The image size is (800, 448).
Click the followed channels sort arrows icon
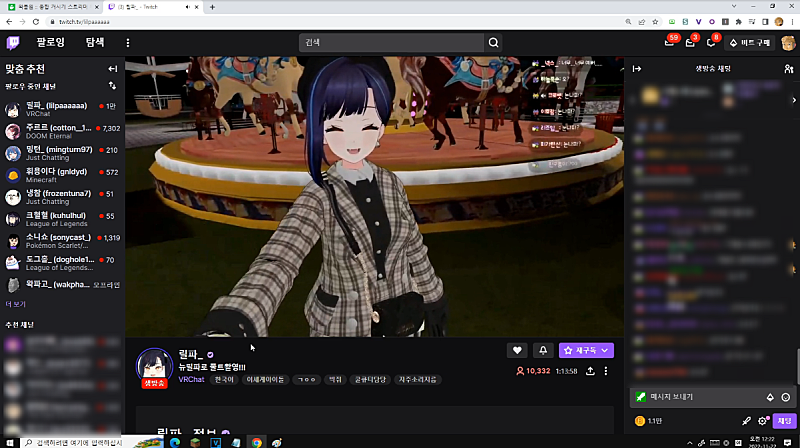[x=112, y=86]
